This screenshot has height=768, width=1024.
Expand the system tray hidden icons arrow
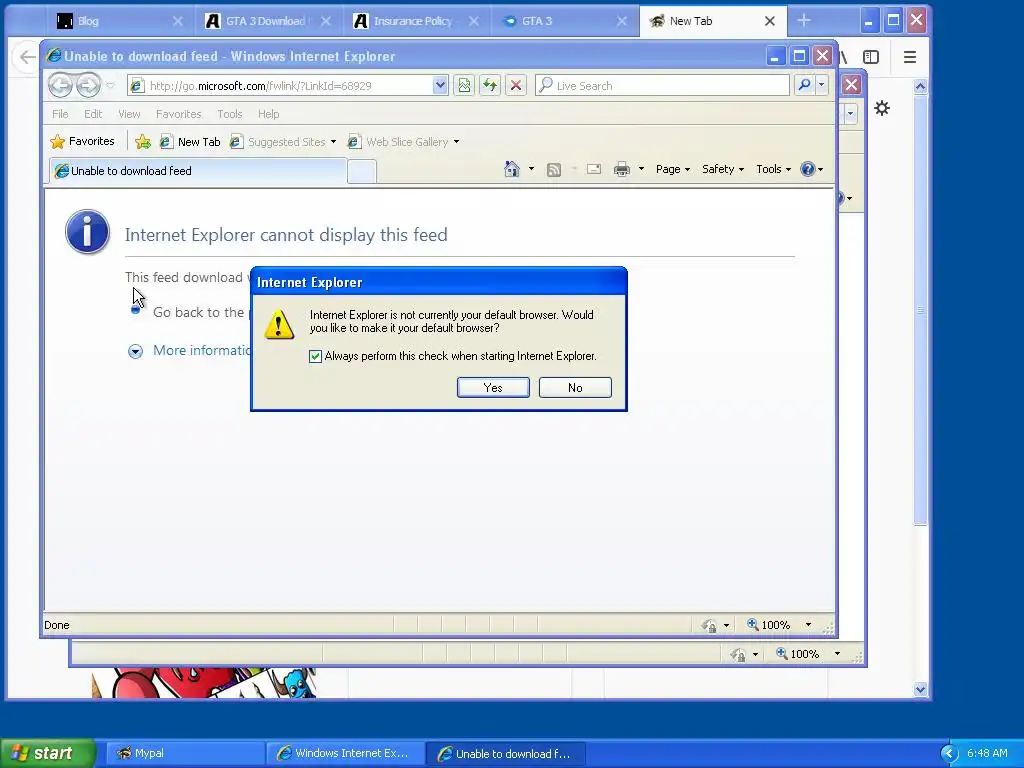point(949,753)
